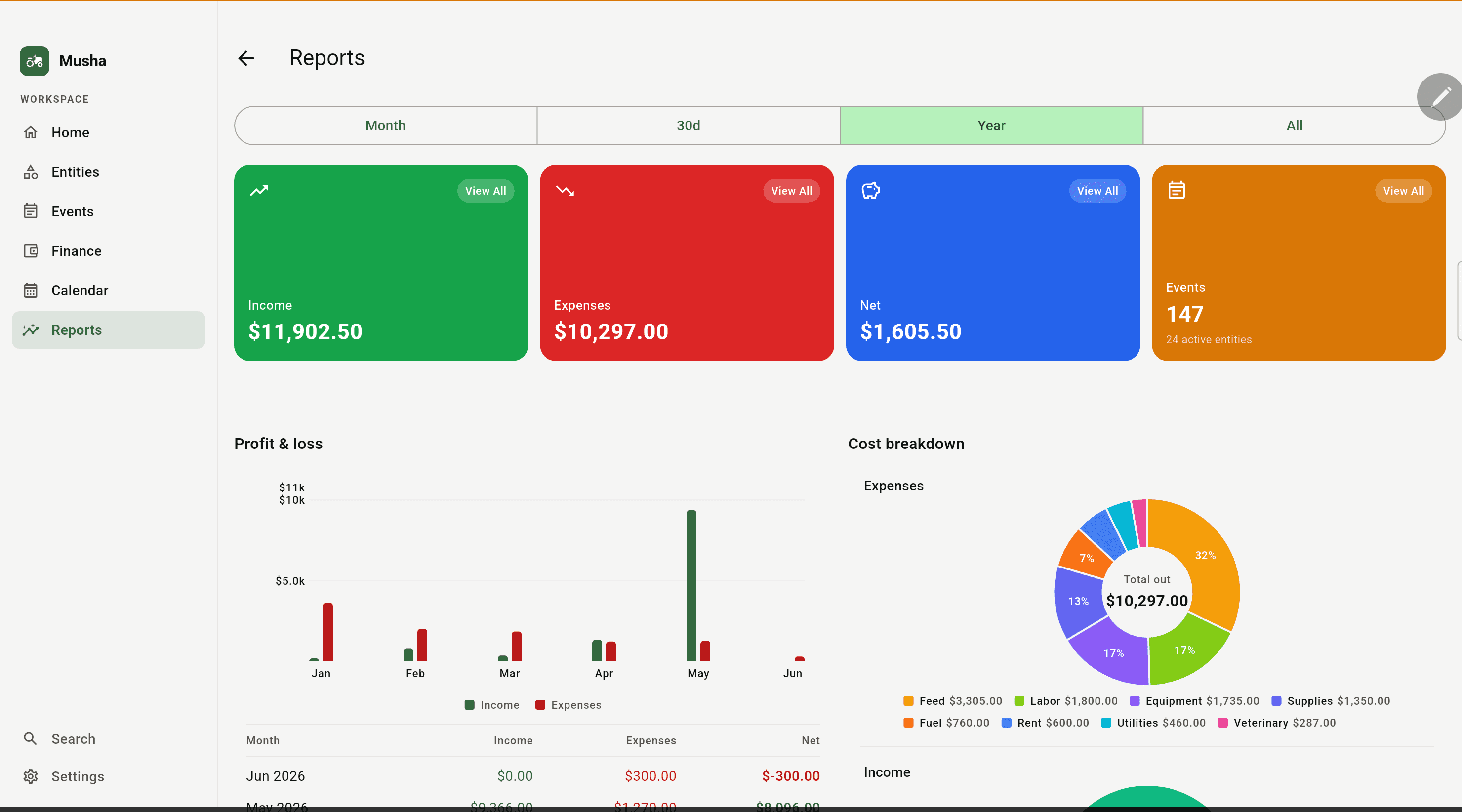This screenshot has width=1462, height=812.
Task: Click the Labor $1,800.00 legend entry
Action: click(x=1065, y=701)
